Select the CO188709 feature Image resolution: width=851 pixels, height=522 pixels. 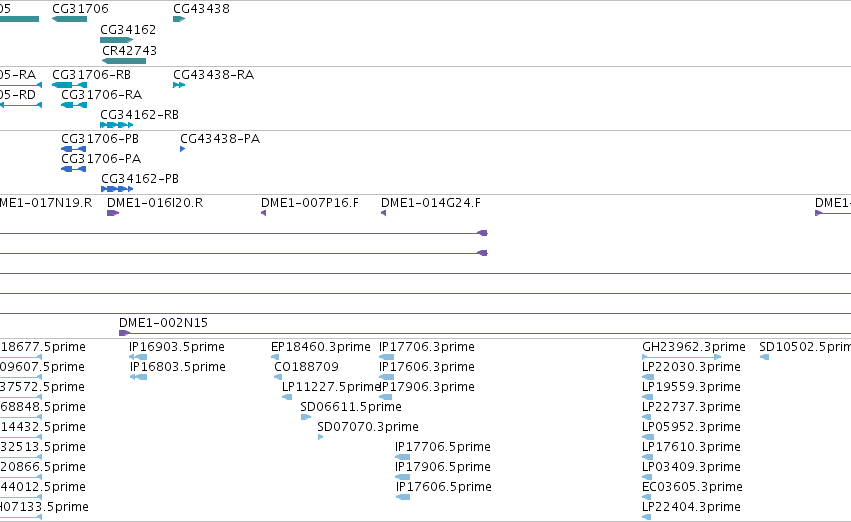278,377
